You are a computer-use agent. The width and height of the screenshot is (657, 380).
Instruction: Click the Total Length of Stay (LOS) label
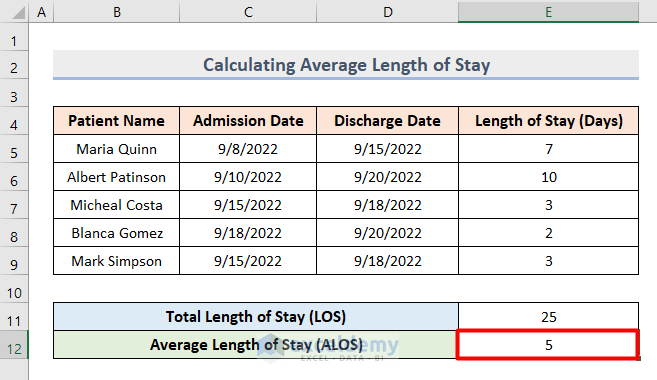(x=256, y=316)
